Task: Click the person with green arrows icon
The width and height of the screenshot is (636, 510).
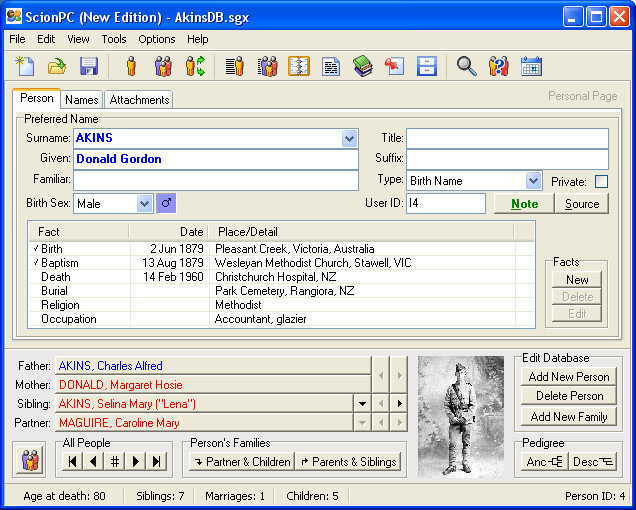Action: [196, 66]
